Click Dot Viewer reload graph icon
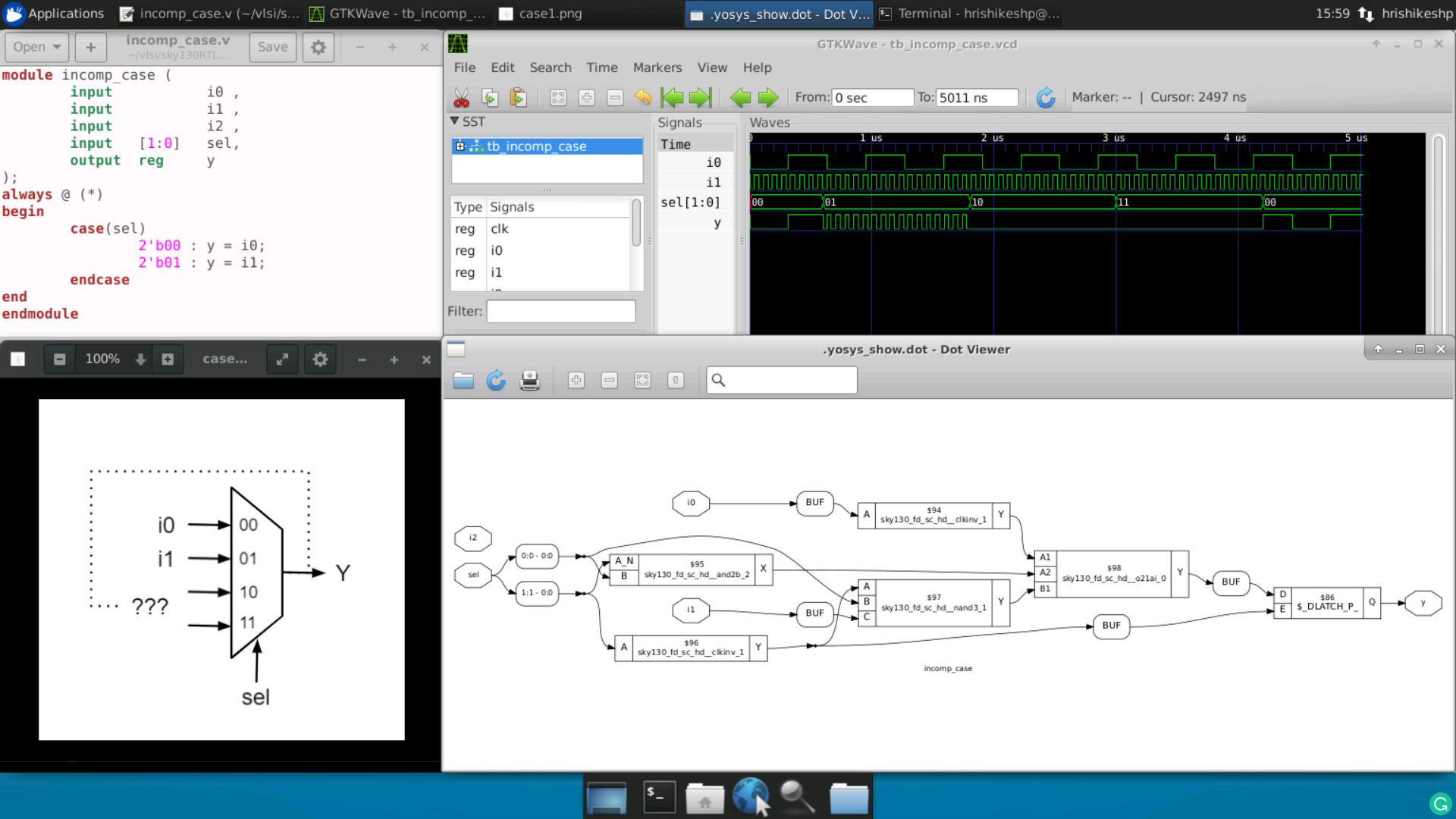Viewport: 1456px width, 819px height. (496, 381)
